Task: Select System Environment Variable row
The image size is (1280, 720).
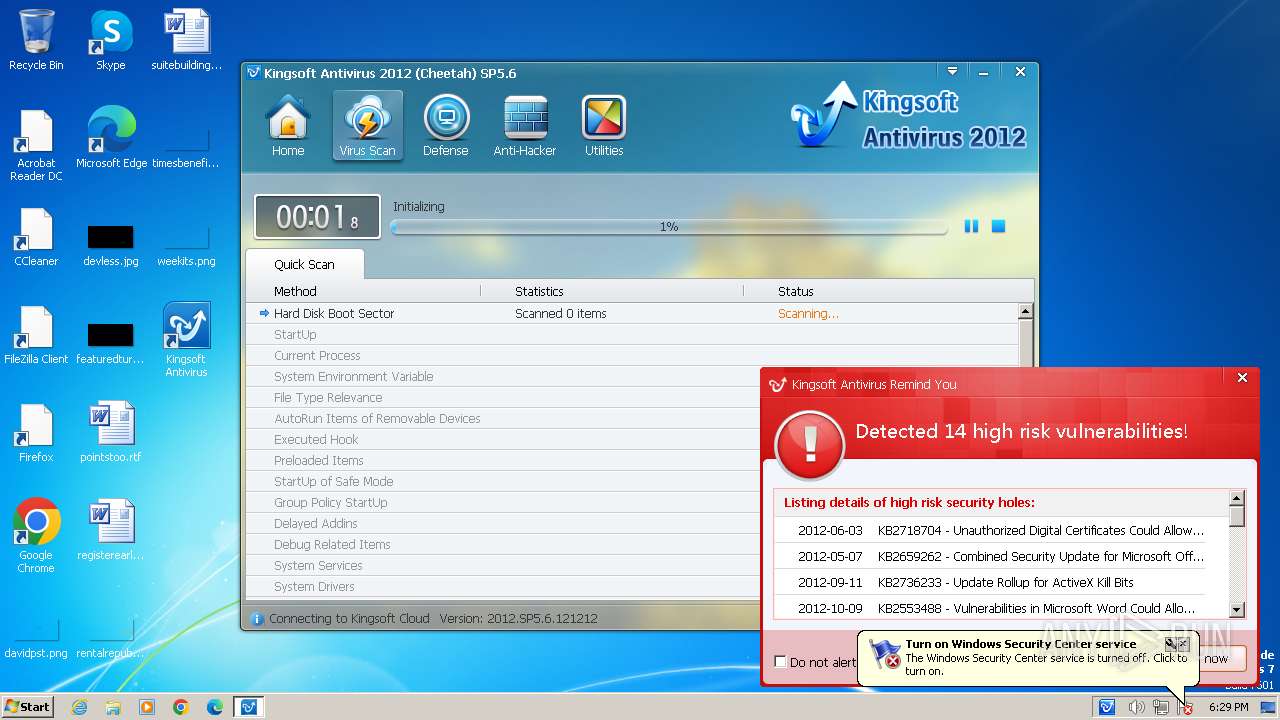Action: (503, 376)
